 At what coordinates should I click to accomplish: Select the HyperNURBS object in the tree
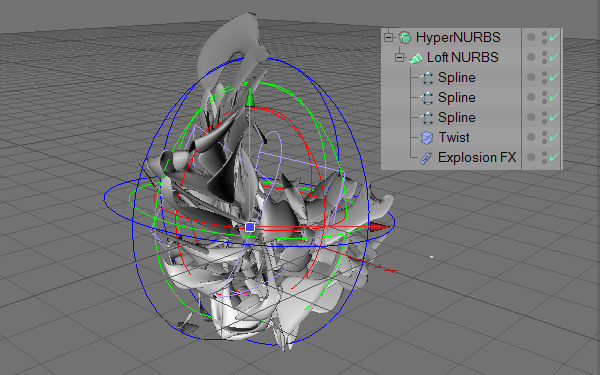458,38
